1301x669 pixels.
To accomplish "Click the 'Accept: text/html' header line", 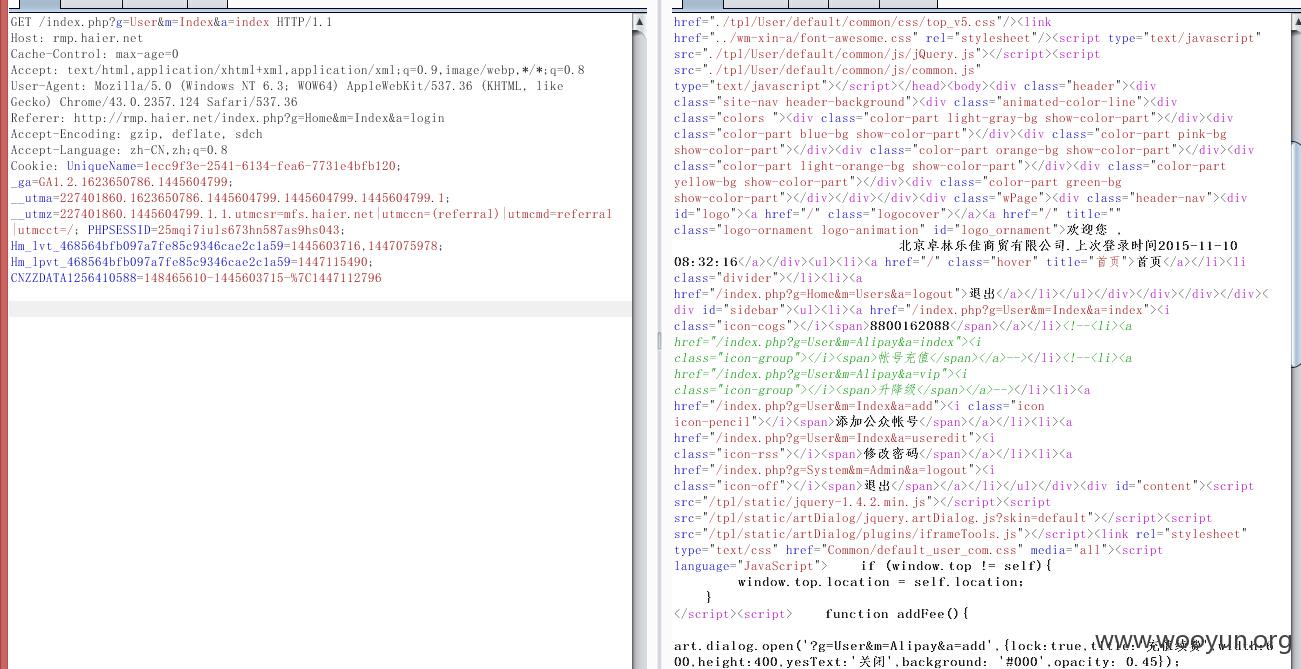I will [298, 70].
